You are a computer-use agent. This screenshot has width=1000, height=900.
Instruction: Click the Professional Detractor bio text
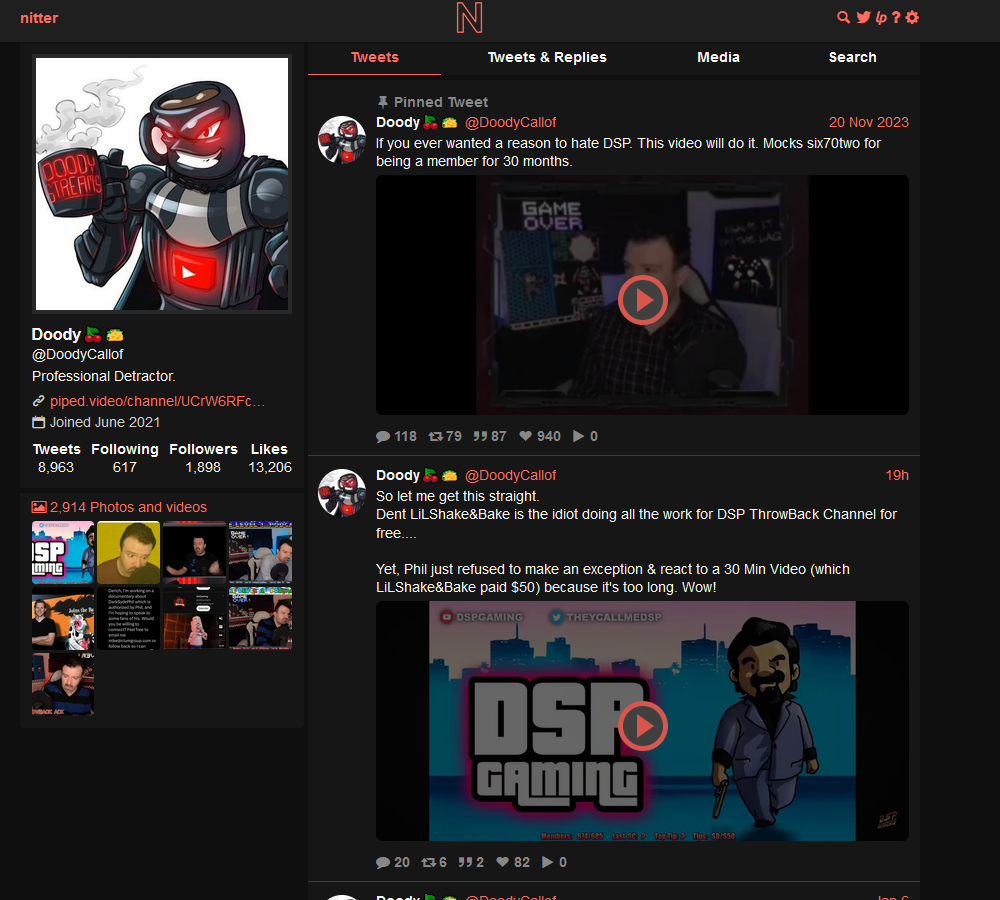pos(103,376)
